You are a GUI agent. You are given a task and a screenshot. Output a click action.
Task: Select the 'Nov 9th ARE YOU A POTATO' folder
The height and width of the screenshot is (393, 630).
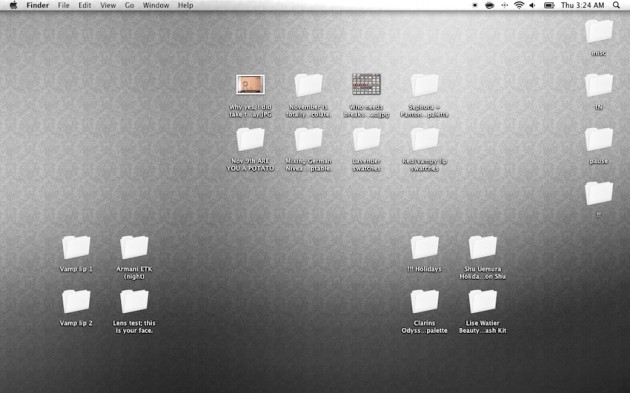[250, 139]
